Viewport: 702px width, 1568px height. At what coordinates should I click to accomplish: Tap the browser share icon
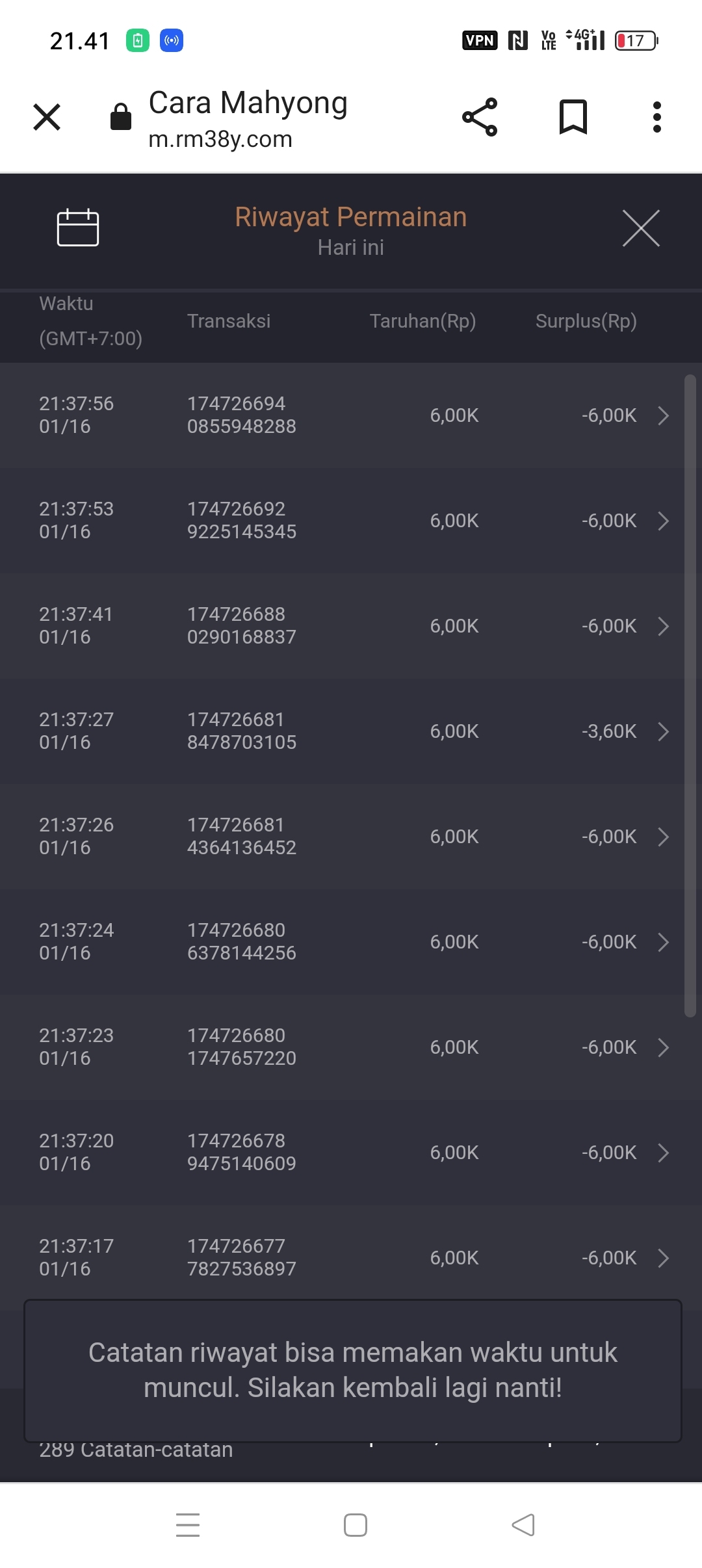[x=480, y=117]
